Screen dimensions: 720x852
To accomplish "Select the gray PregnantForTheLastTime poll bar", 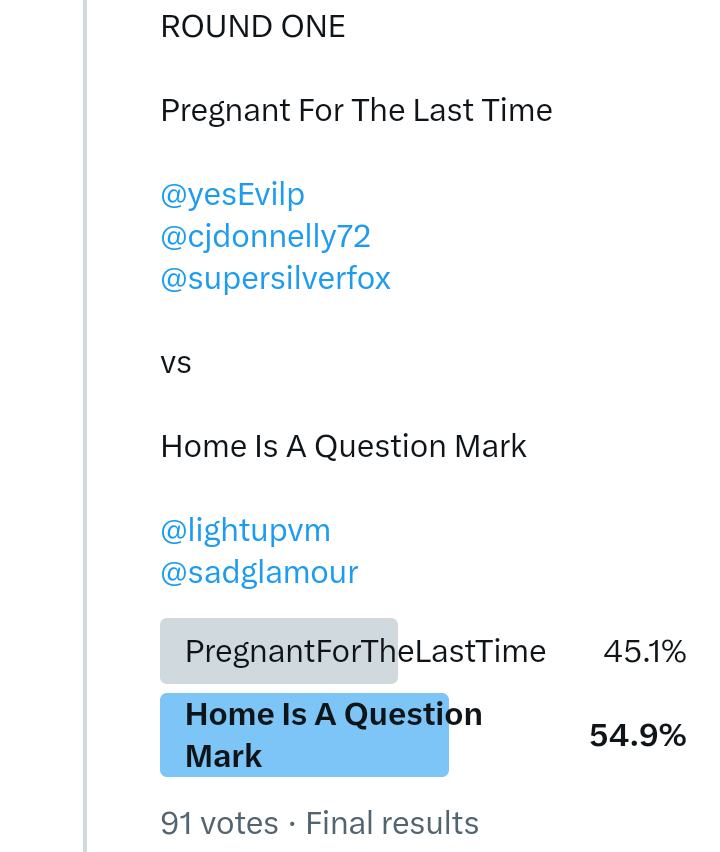I will coord(278,651).
